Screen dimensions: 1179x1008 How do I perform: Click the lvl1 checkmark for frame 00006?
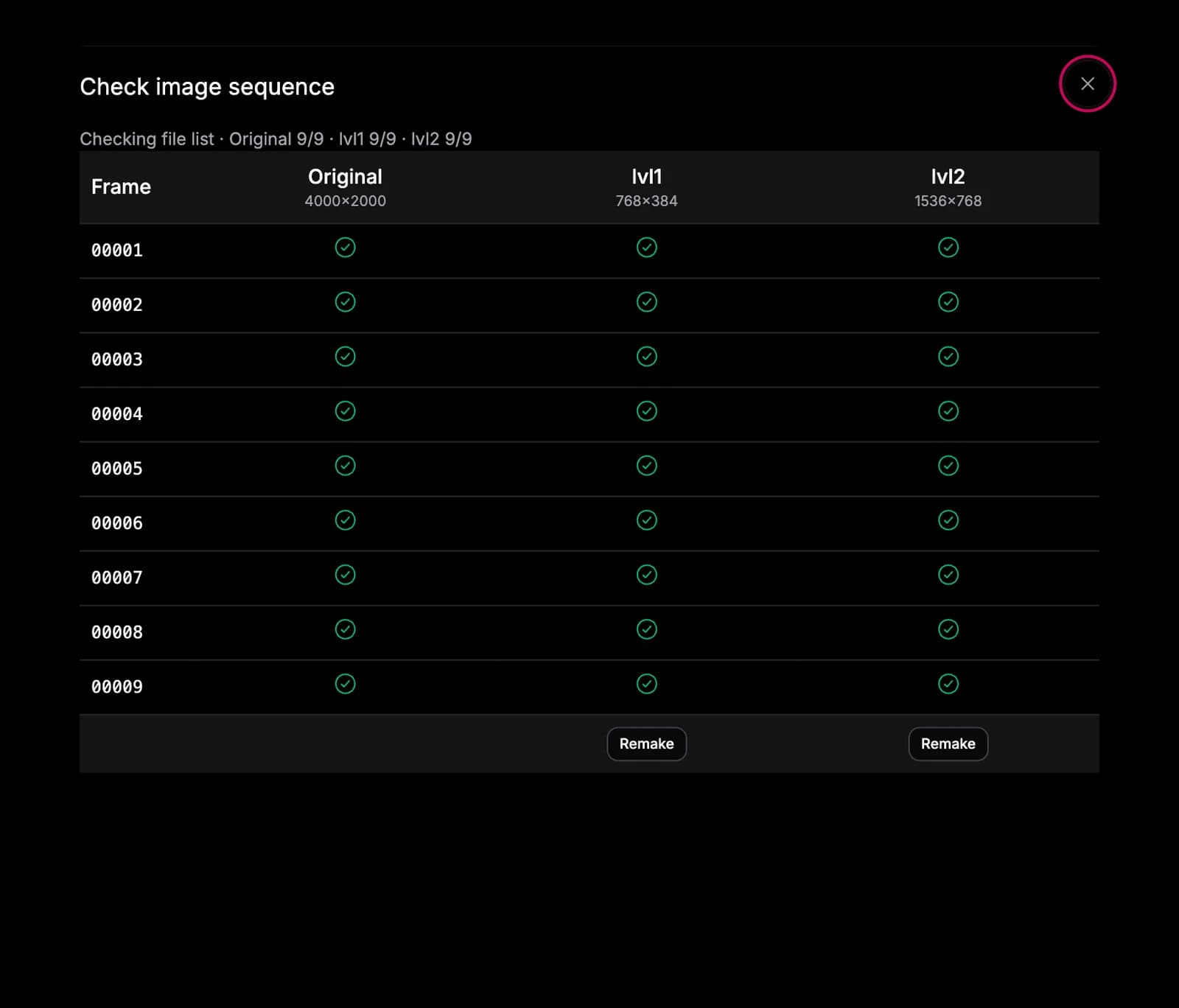[646, 520]
